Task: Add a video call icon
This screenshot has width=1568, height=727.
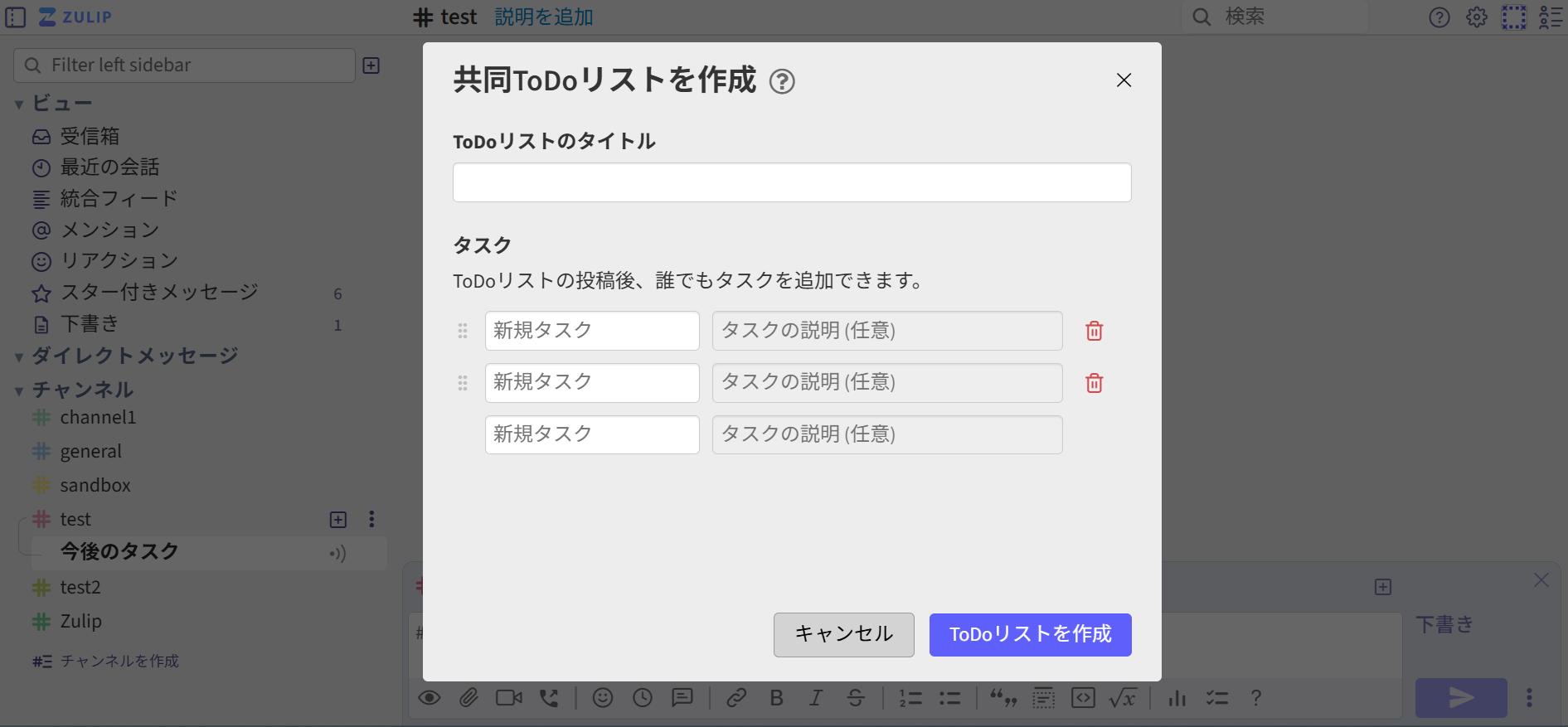Action: (x=509, y=698)
